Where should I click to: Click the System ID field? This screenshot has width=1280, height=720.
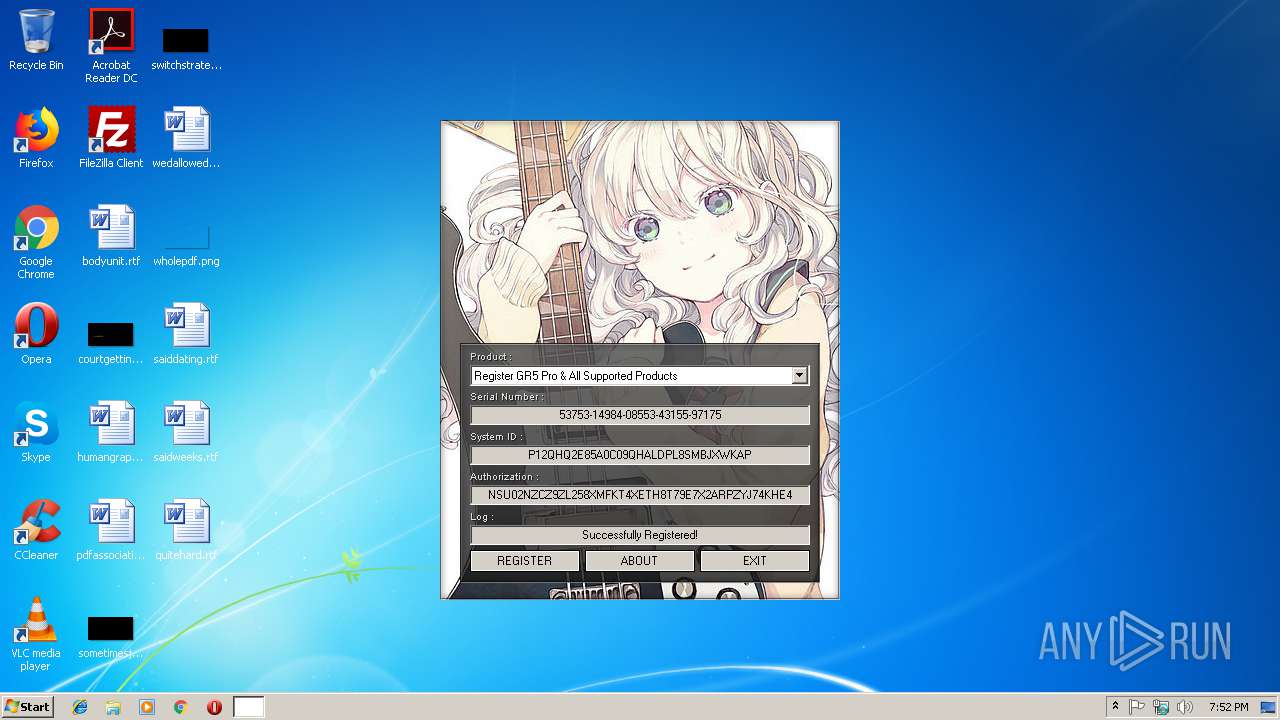[640, 455]
